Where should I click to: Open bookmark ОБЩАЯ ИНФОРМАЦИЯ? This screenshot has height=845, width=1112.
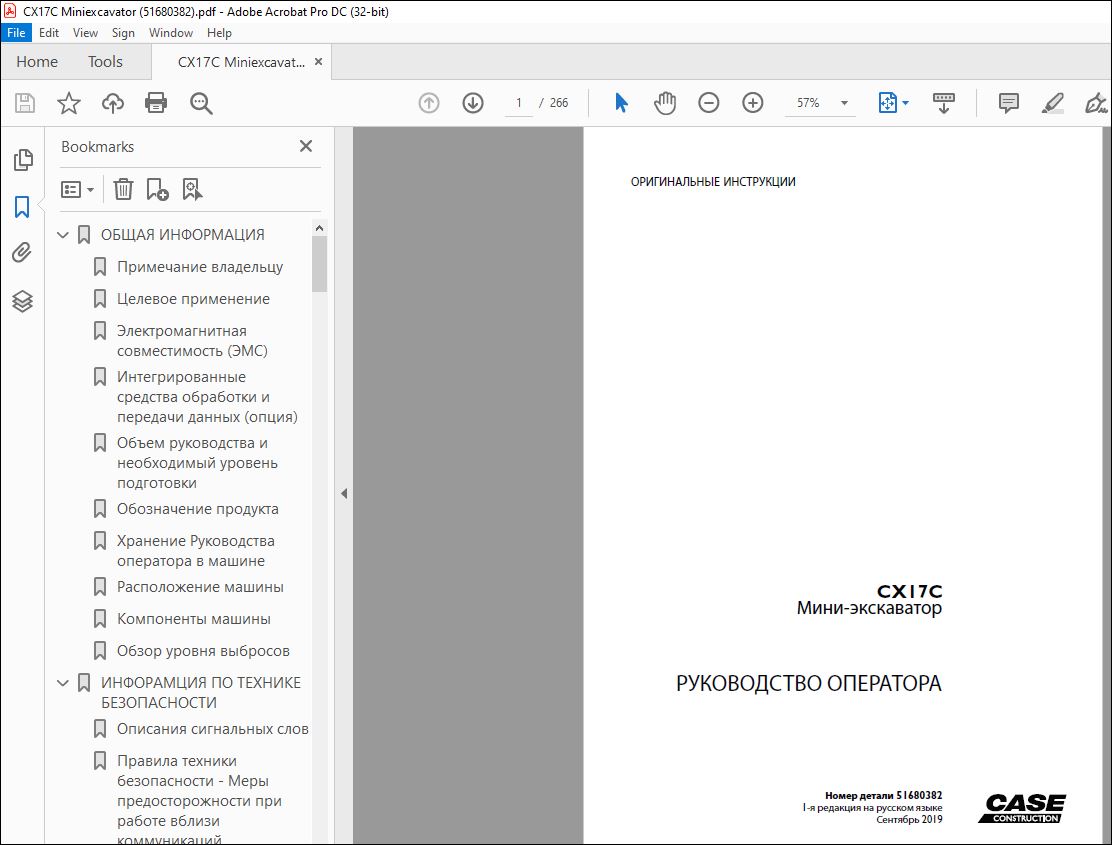pos(182,235)
